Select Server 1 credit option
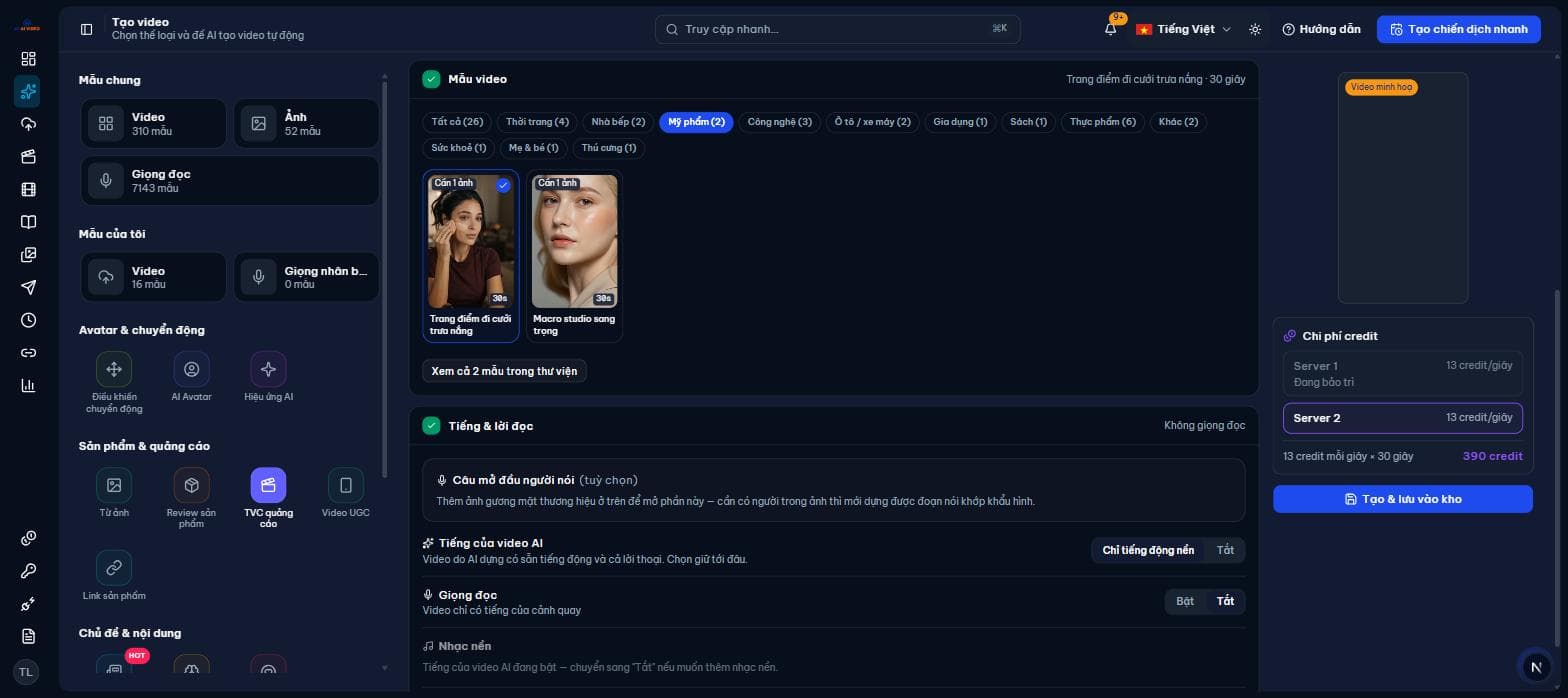 [1403, 373]
